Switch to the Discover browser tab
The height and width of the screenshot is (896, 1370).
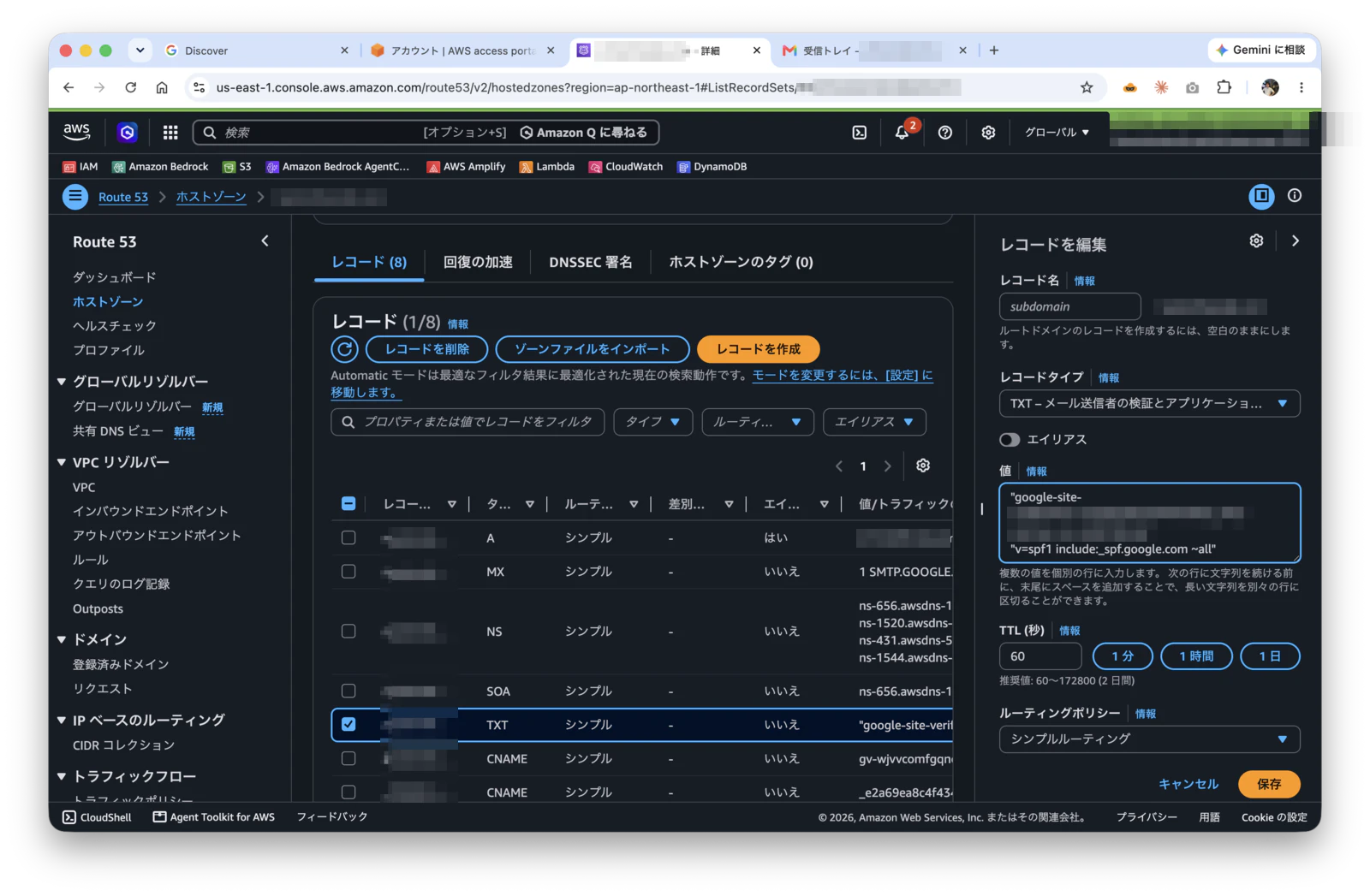257,50
